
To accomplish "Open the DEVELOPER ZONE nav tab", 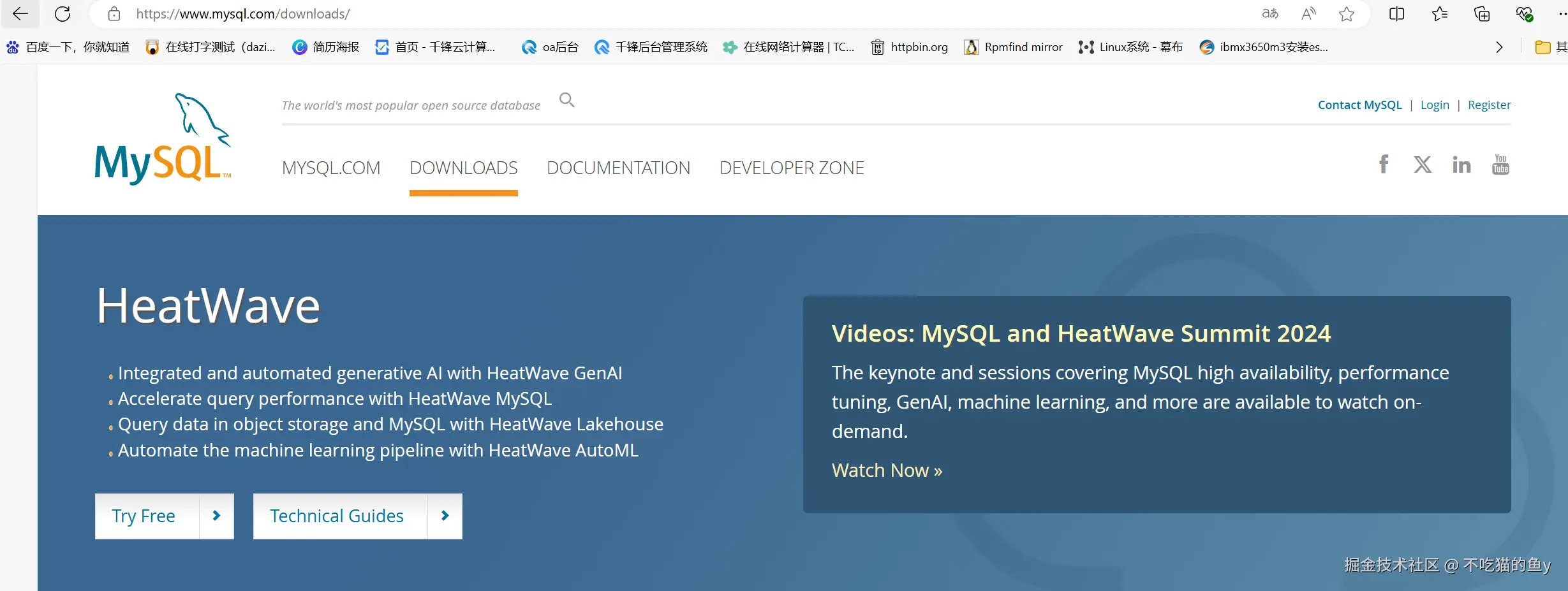I will point(792,168).
